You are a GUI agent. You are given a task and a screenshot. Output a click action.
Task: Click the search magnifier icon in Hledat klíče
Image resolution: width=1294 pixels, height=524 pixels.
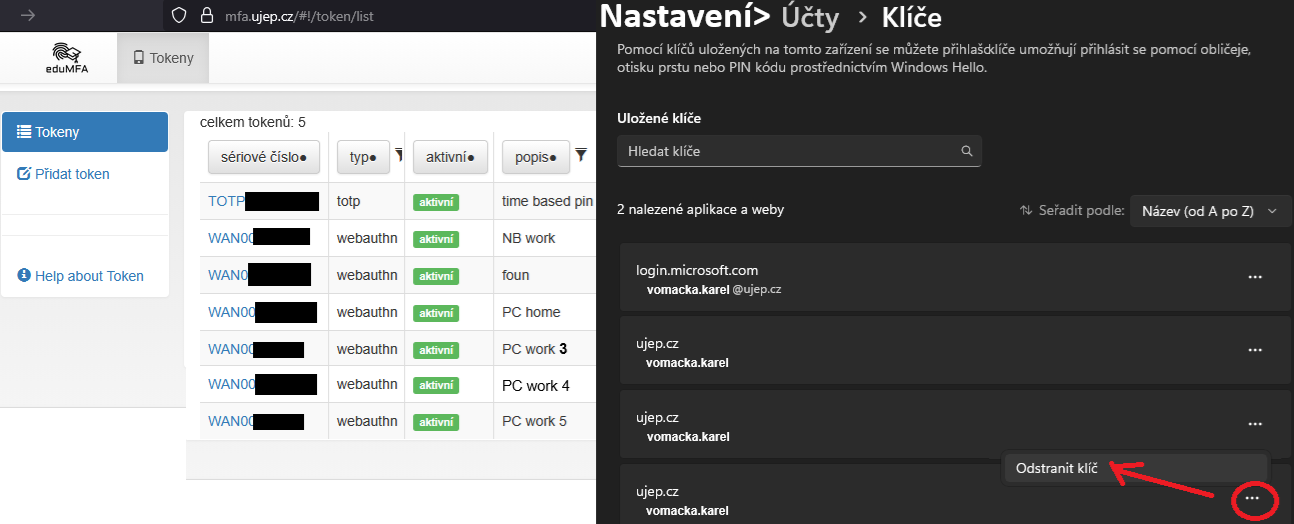[966, 152]
